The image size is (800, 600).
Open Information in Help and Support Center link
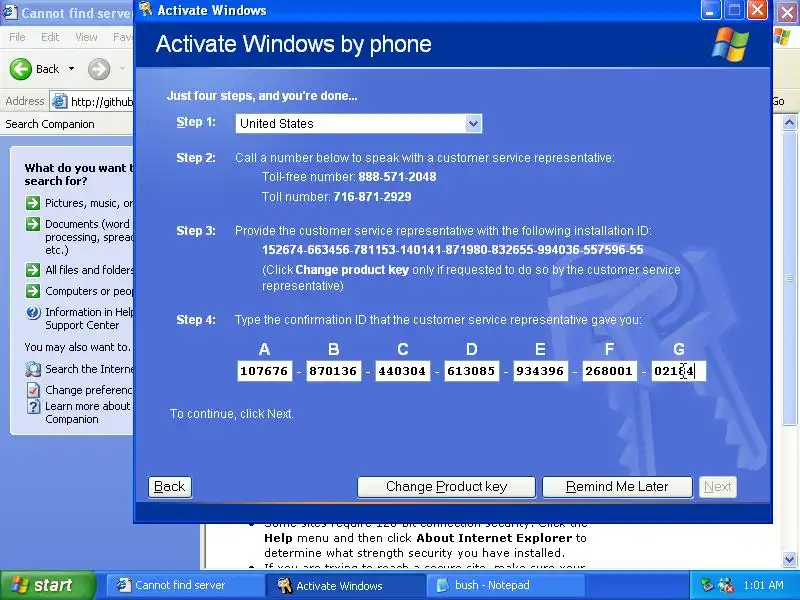[x=89, y=318]
